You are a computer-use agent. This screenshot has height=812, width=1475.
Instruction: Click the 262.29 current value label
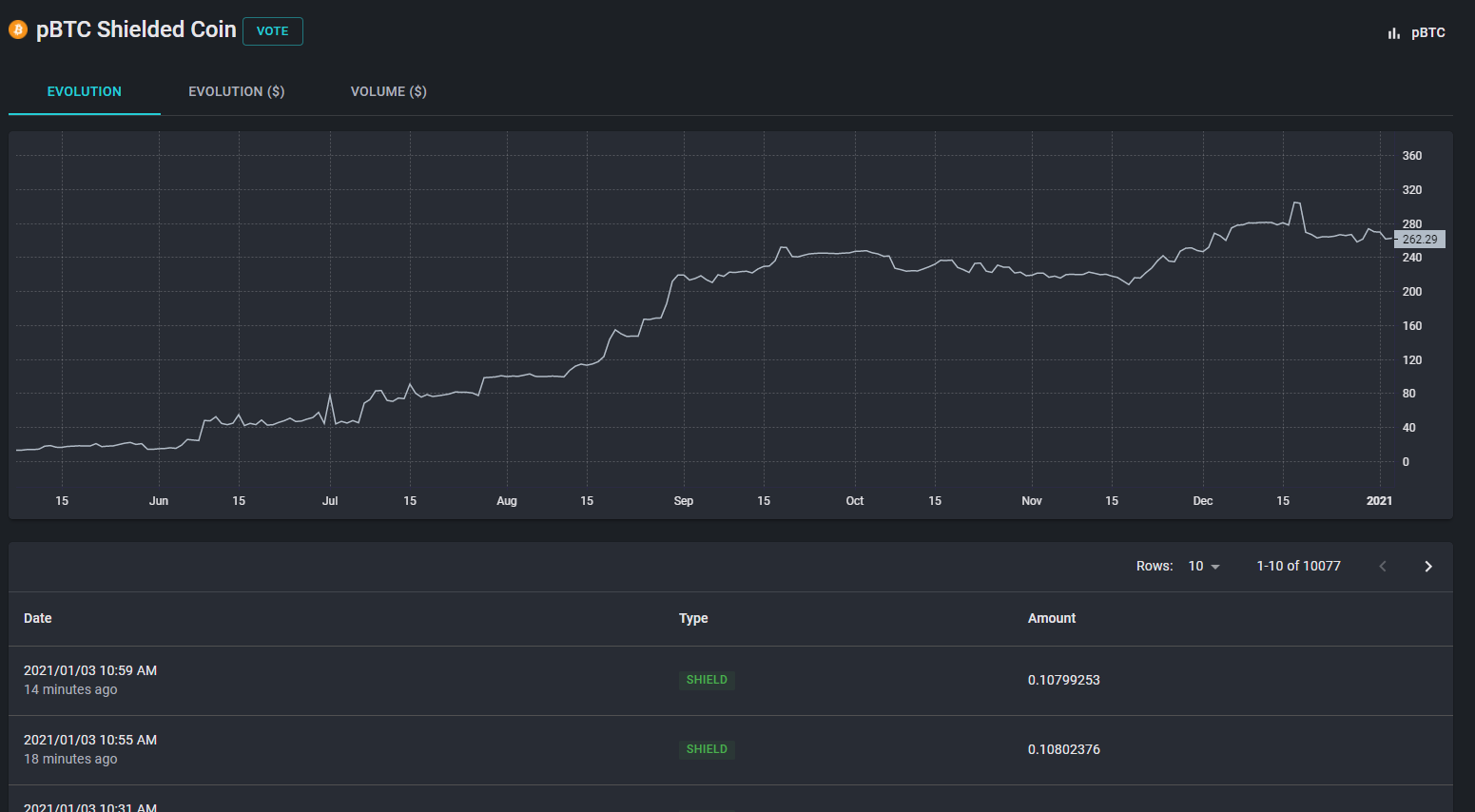1420,240
